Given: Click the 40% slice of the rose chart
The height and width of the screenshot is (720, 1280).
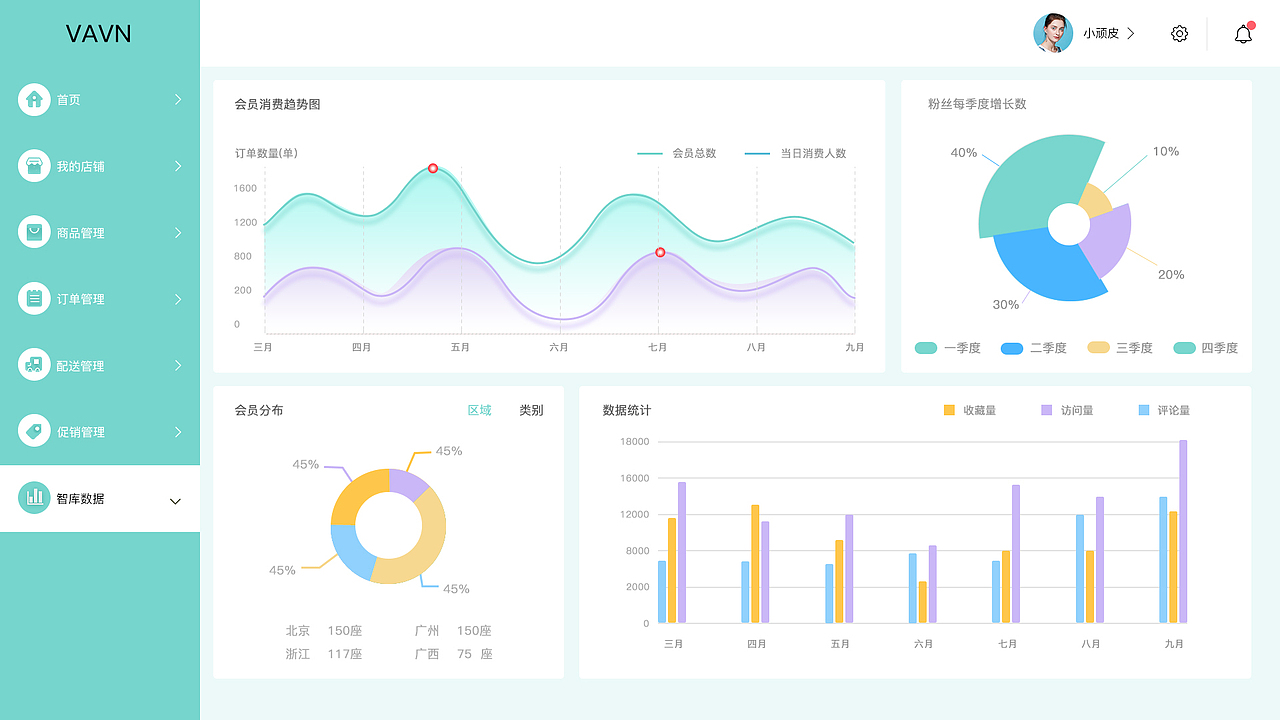Looking at the screenshot, I should point(1030,185).
